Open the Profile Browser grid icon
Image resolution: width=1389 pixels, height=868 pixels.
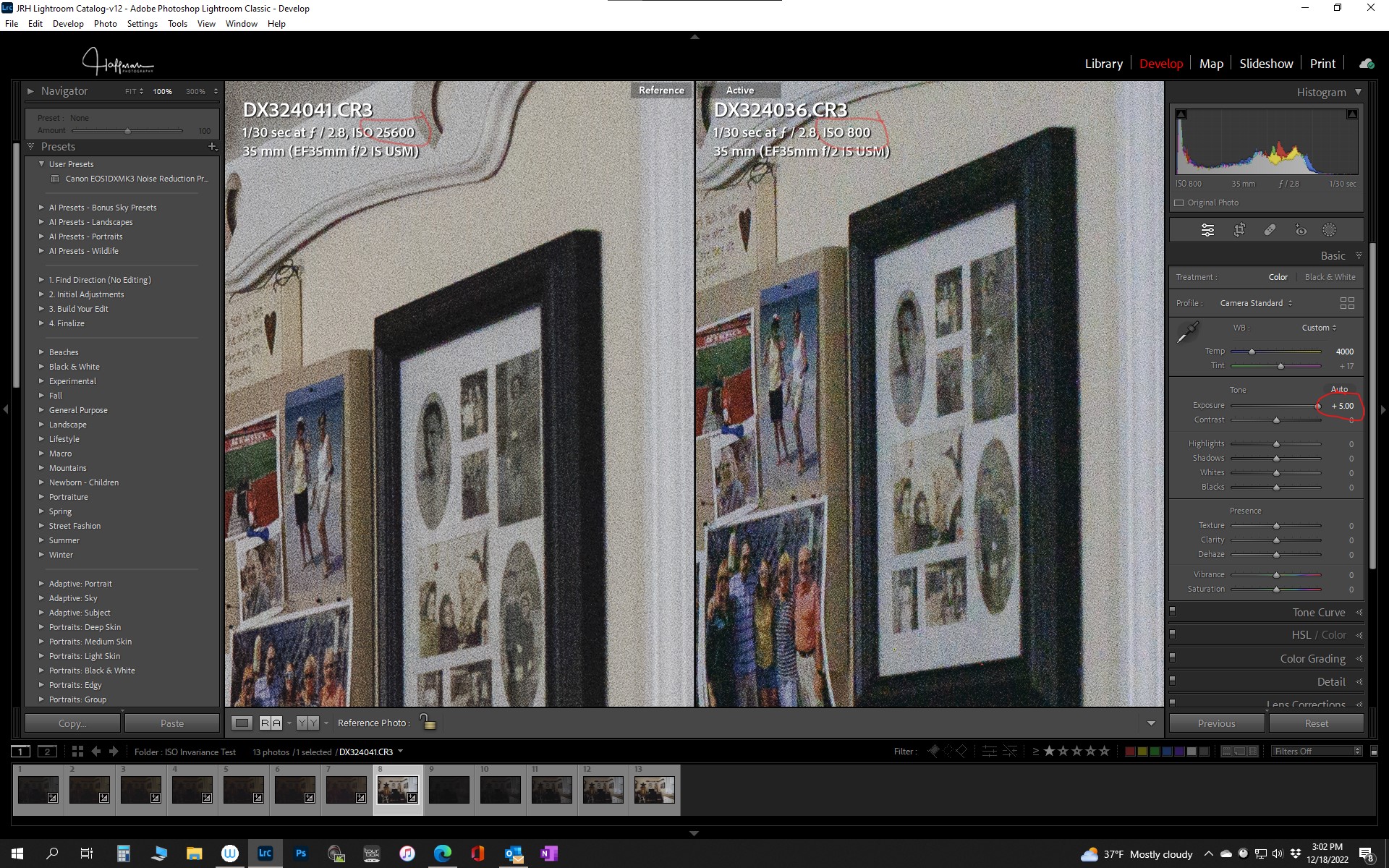(x=1346, y=303)
